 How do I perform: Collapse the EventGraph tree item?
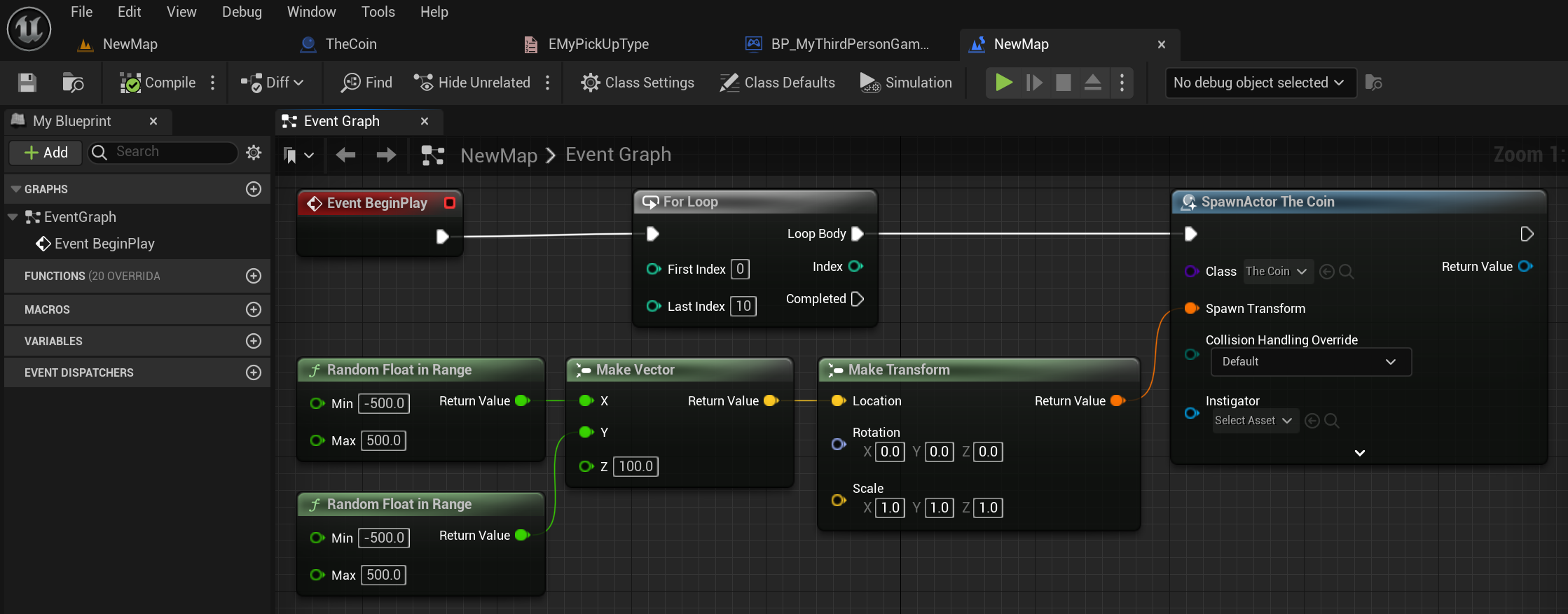(12, 217)
